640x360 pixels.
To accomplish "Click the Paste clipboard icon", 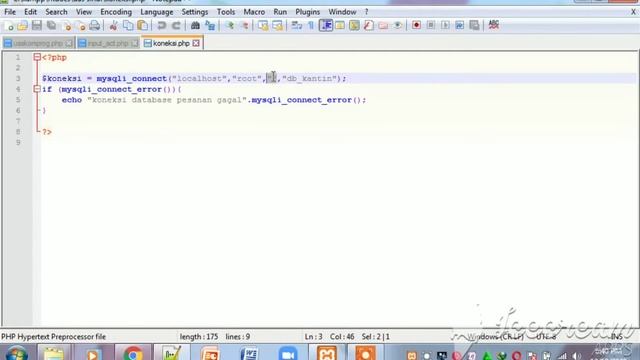I will [x=142, y=26].
